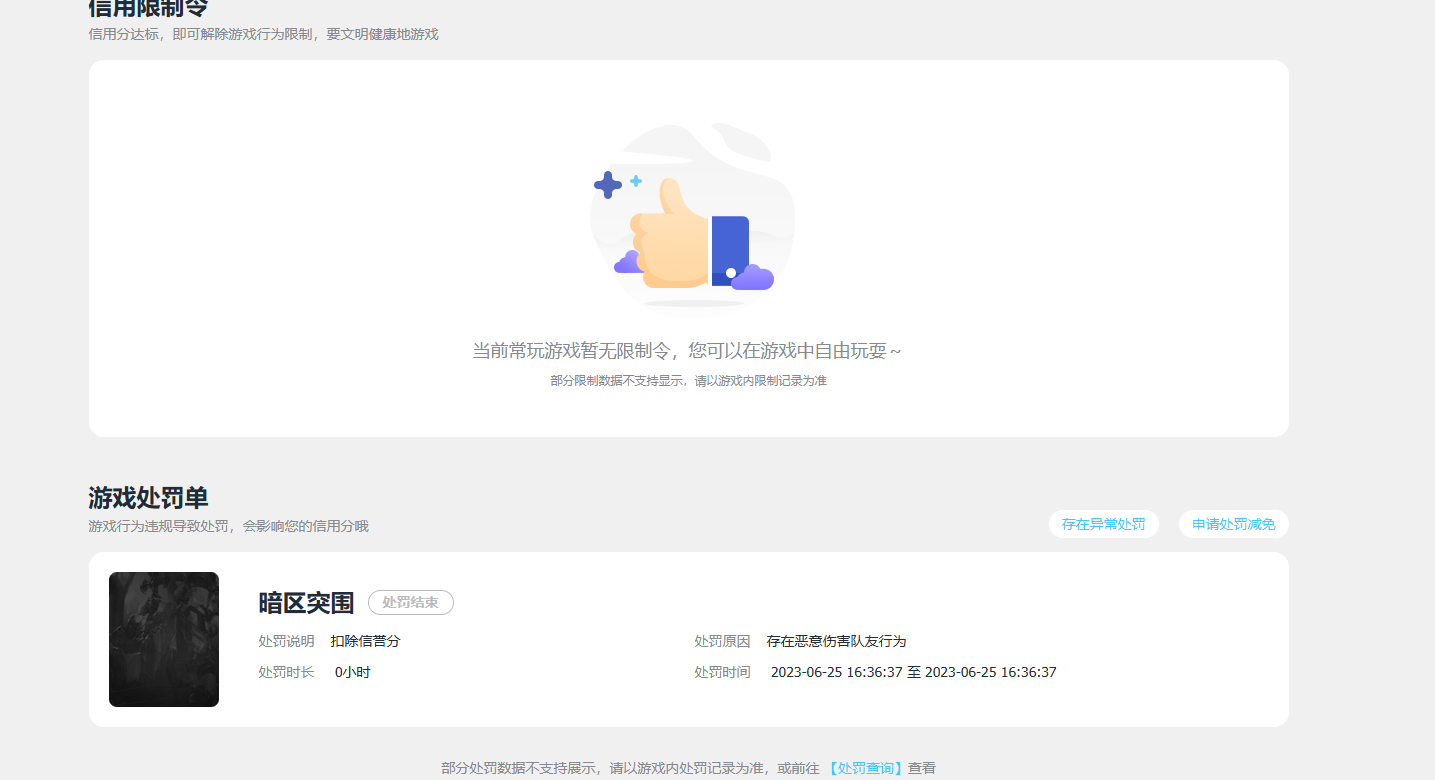Screen dimensions: 1435x780
Task: Click the penalty time range 2023-06-25
Action: tap(913, 671)
